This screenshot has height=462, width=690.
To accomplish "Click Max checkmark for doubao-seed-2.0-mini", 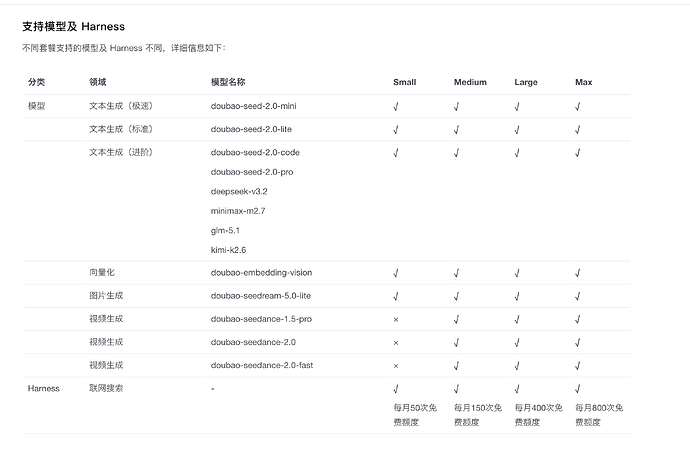I will pos(578,106).
